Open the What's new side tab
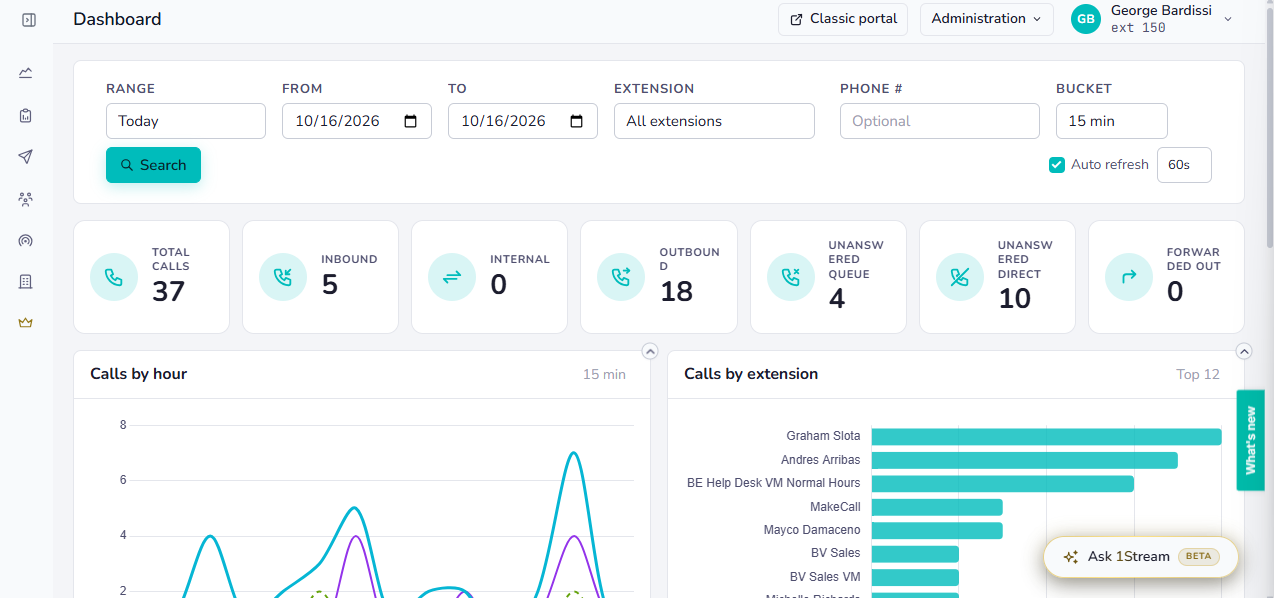 pos(1251,440)
